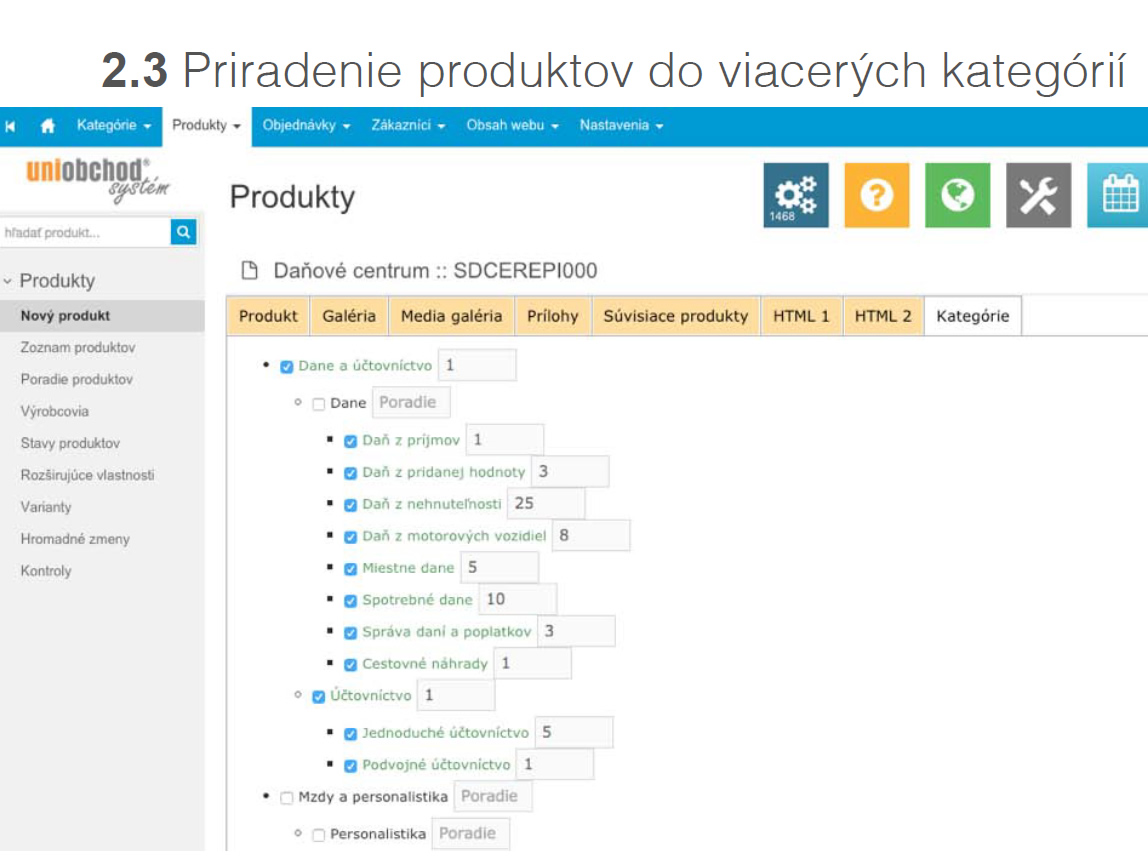1148x862 pixels.
Task: Click the search magnifier button
Action: (183, 232)
